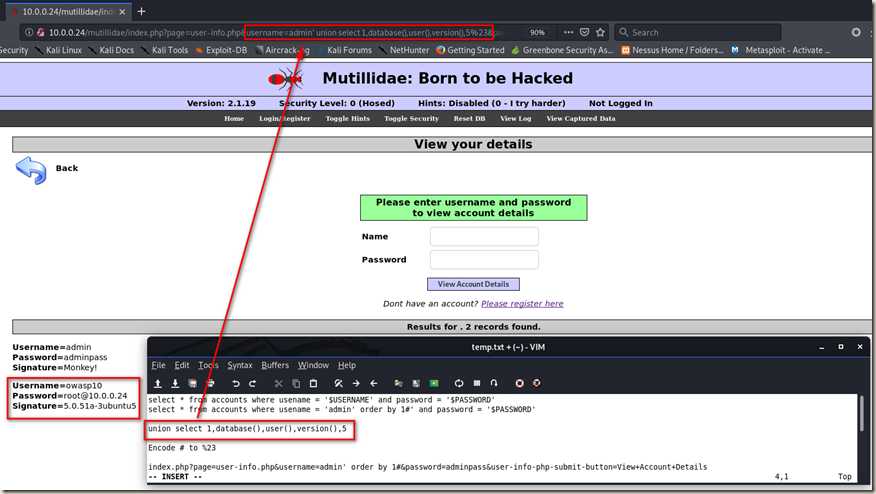This screenshot has height=494, width=876.
Task: Click the View Account Details button
Action: 473,284
